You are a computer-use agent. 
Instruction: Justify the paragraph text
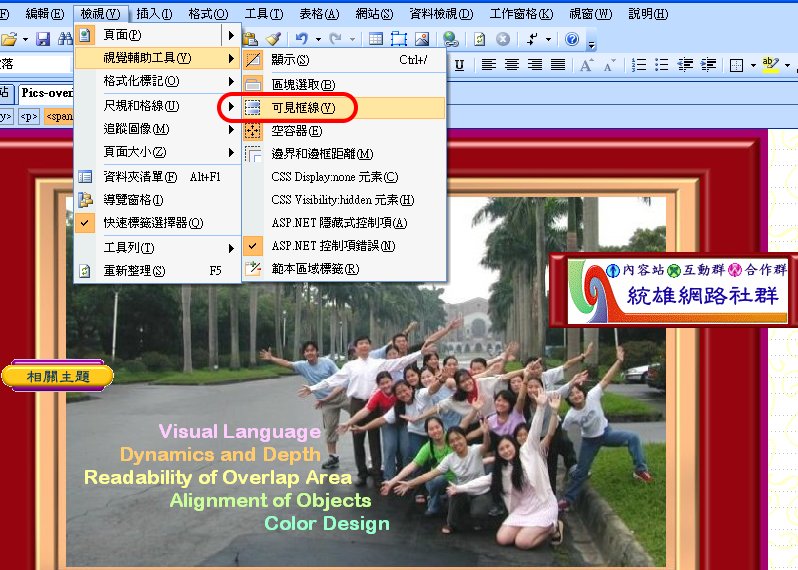(558, 65)
